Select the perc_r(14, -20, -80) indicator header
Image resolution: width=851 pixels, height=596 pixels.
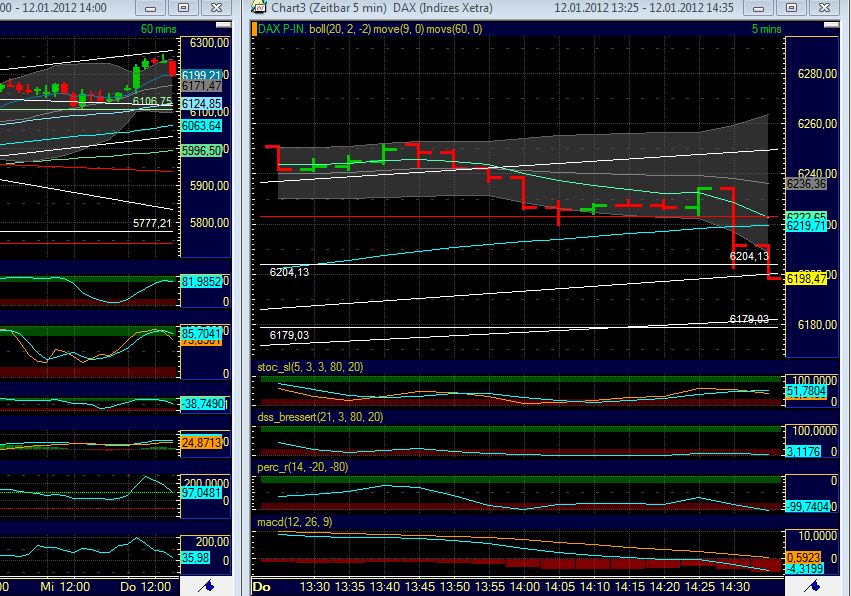302,467
